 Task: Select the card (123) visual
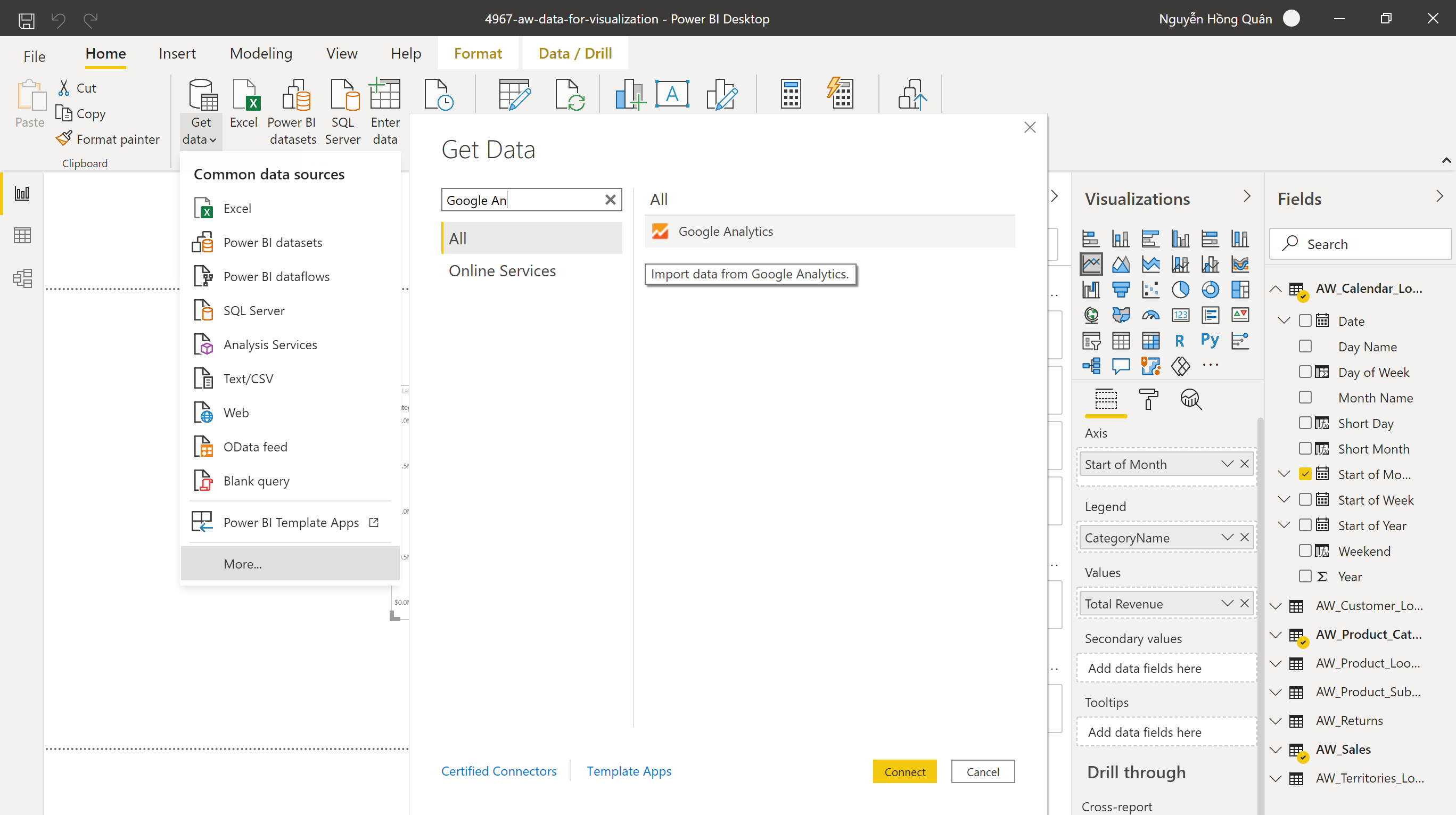tap(1180, 315)
